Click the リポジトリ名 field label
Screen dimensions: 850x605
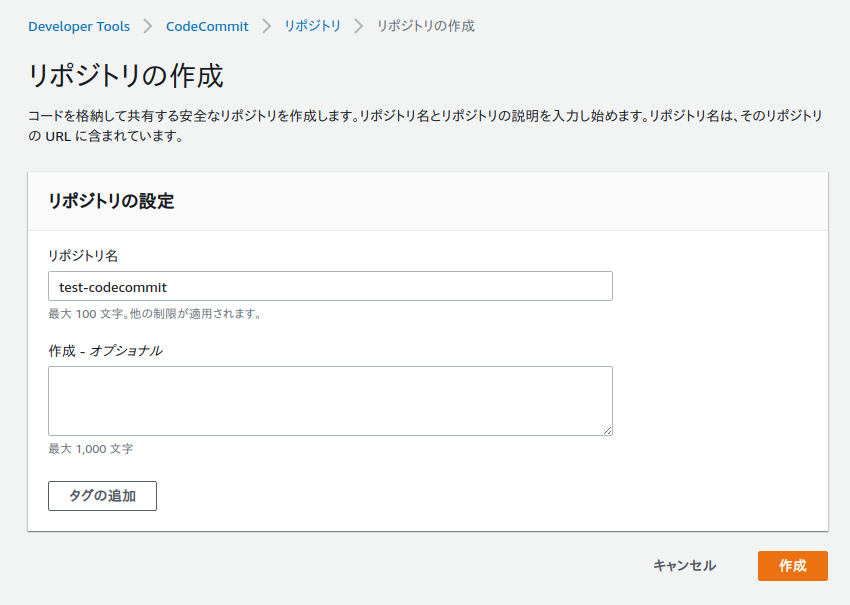point(83,256)
